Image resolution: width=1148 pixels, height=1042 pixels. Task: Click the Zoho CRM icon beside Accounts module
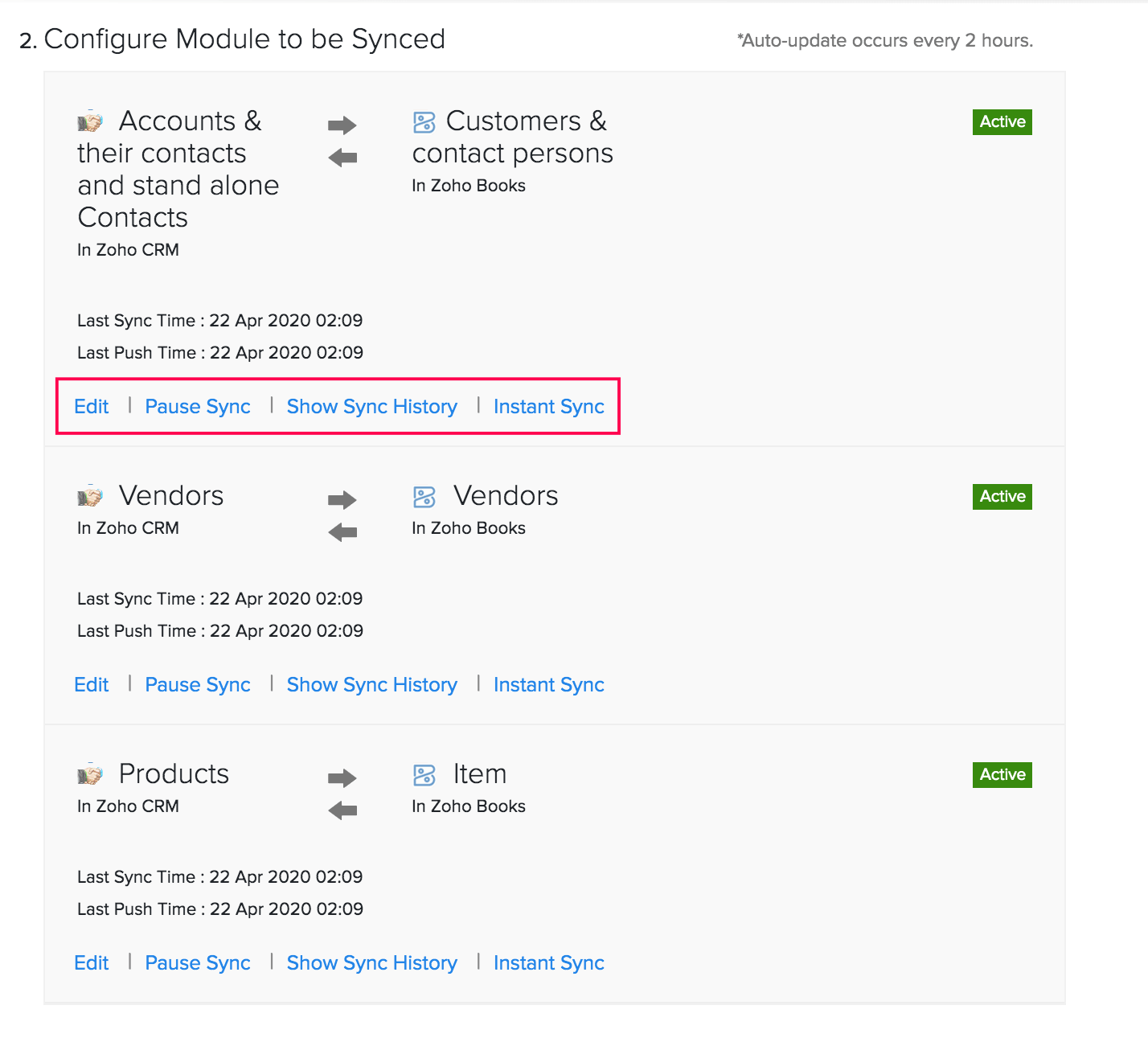click(x=90, y=122)
